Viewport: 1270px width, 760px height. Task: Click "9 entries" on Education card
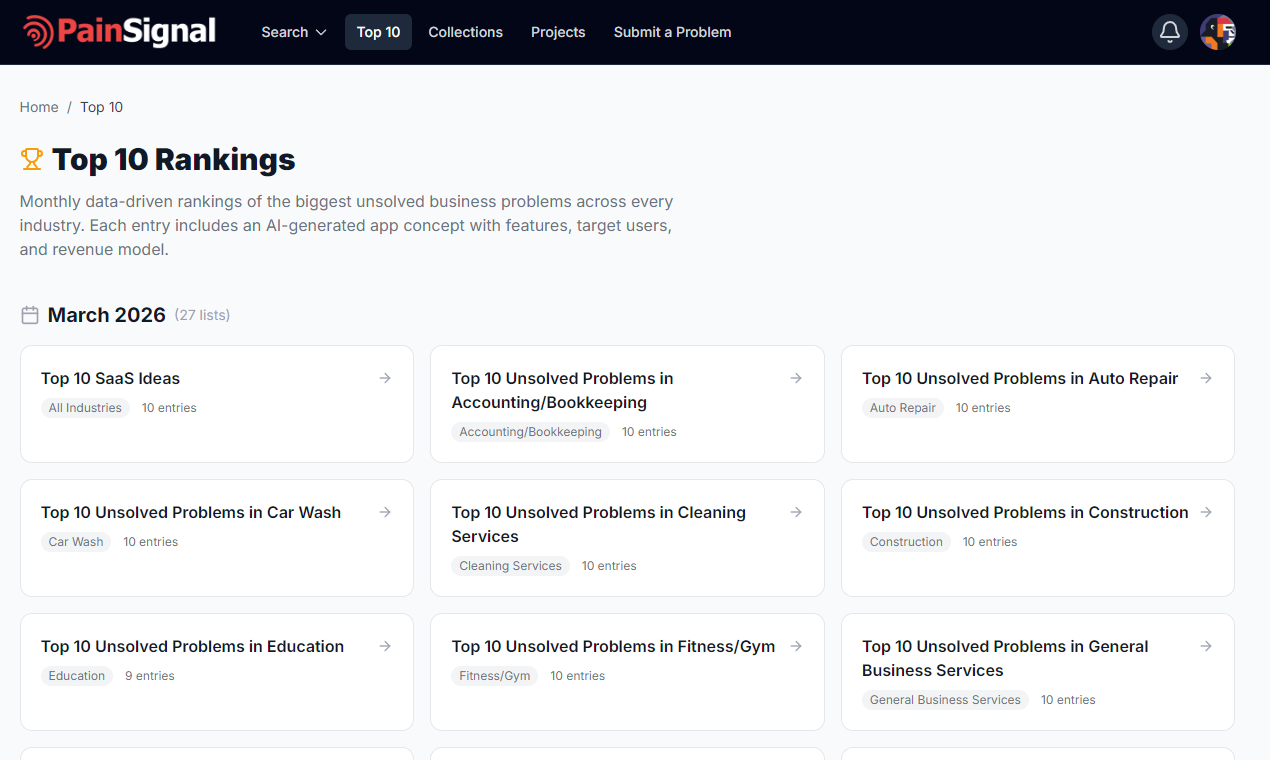[150, 676]
